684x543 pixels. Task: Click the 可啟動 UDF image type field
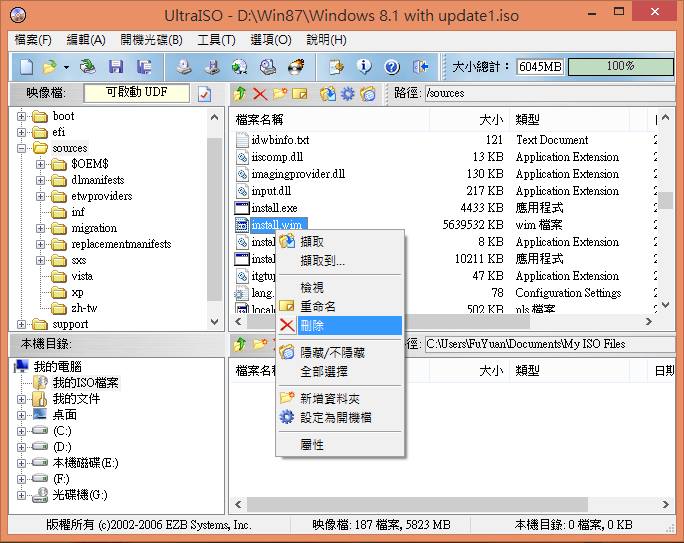point(137,93)
